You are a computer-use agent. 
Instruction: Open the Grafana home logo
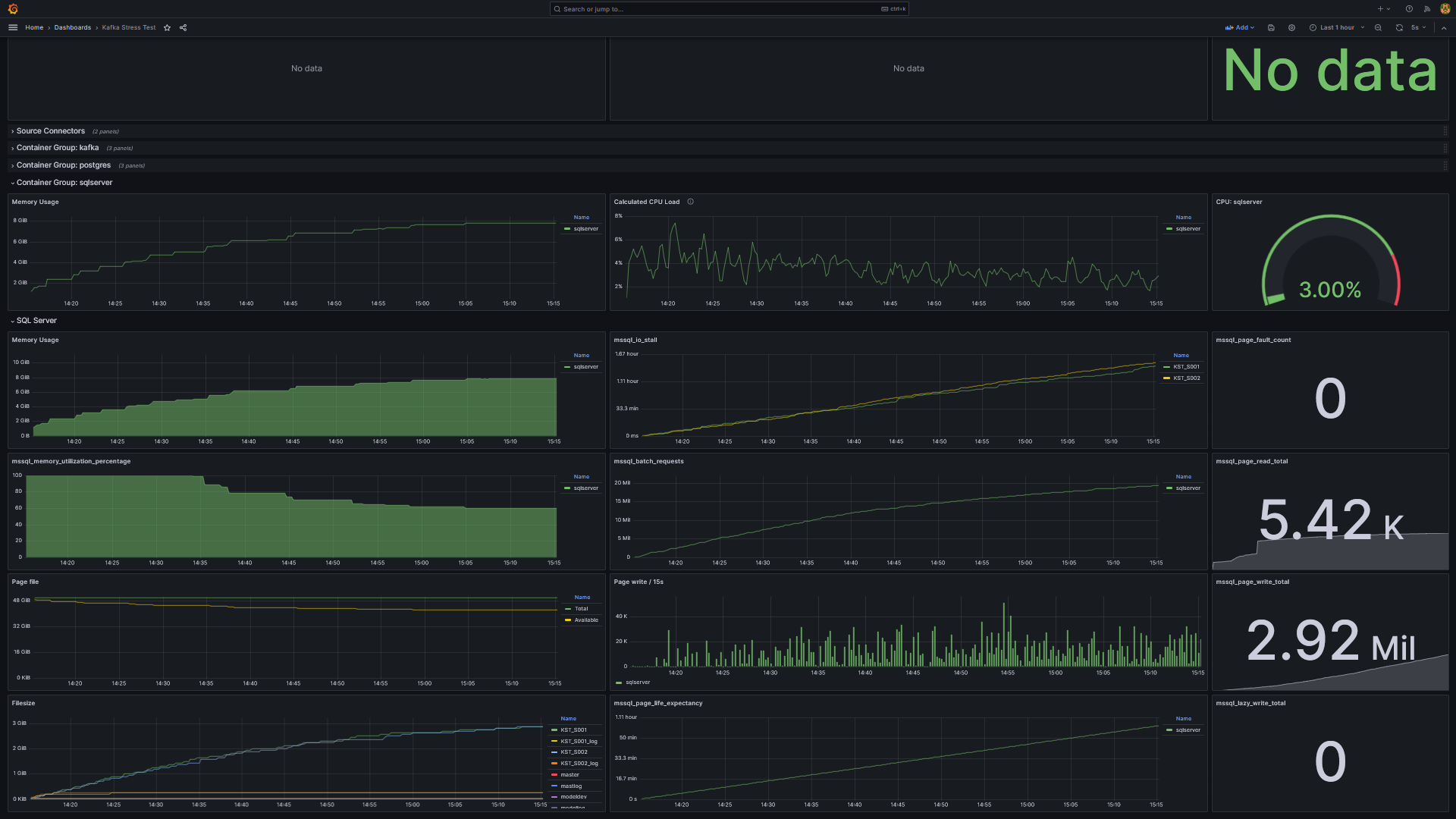coord(13,9)
